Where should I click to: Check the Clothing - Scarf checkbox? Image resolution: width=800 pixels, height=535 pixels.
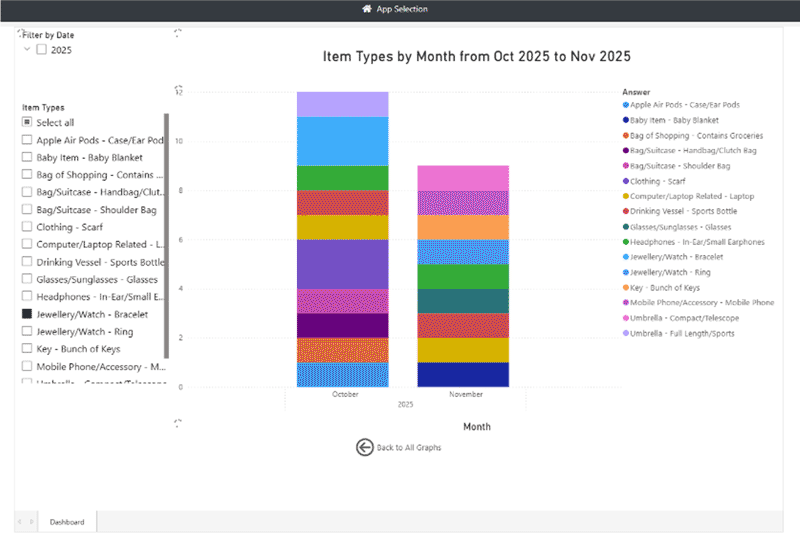(x=27, y=227)
